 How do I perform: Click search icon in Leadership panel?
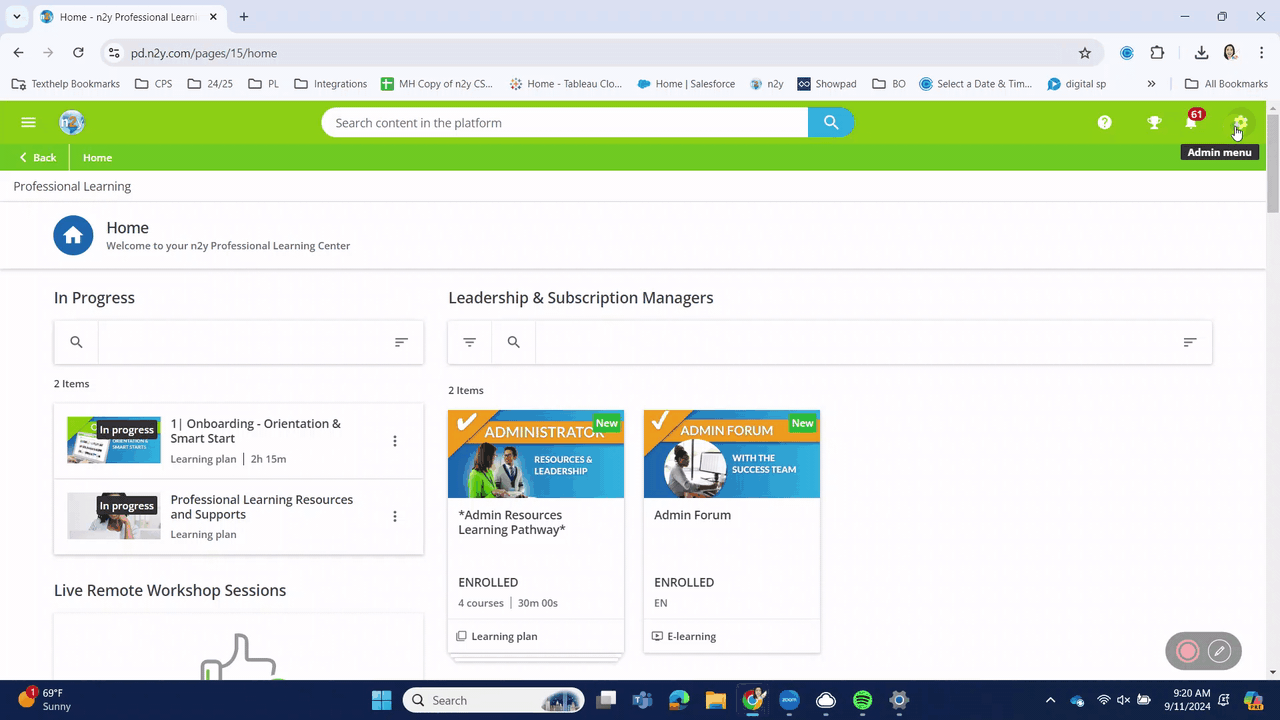[514, 342]
